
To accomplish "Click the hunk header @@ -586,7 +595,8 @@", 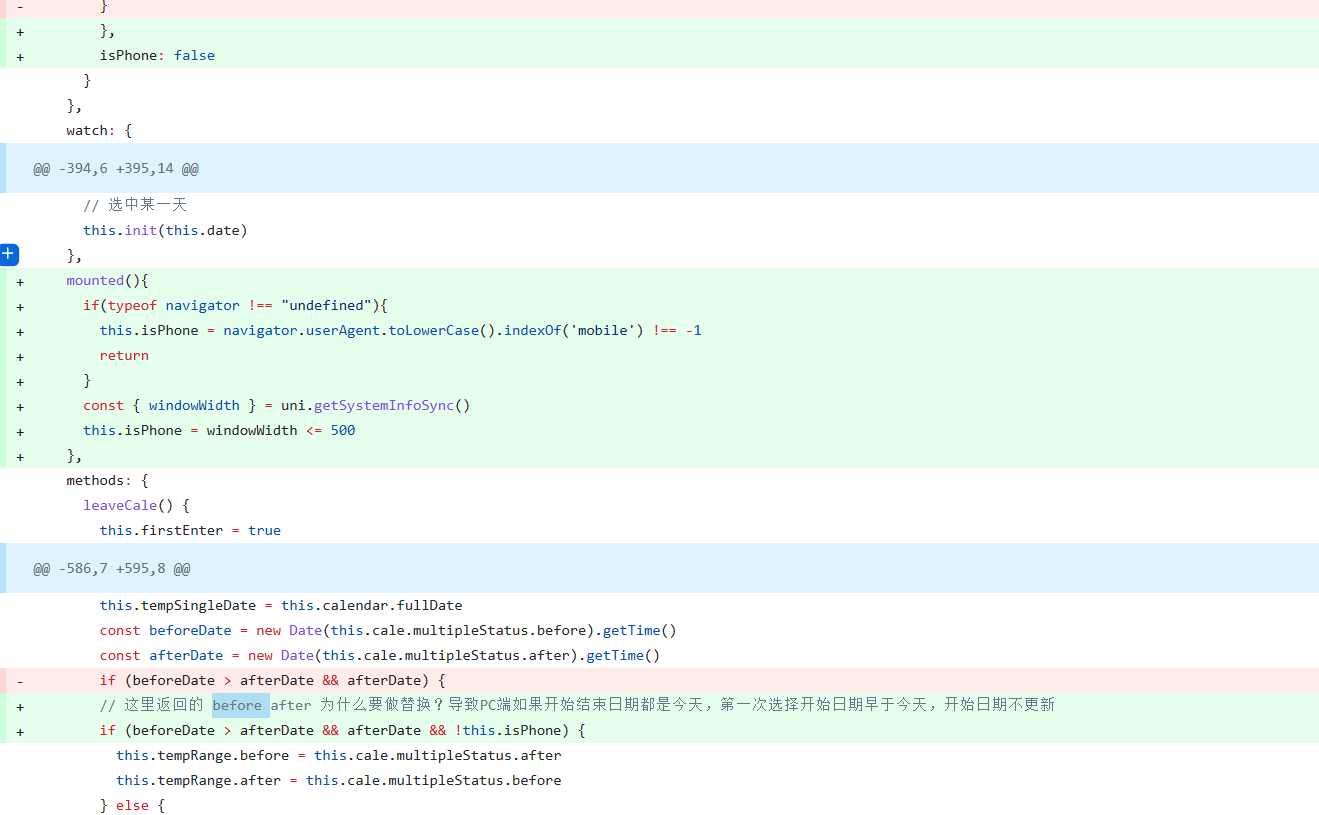I will (110, 568).
